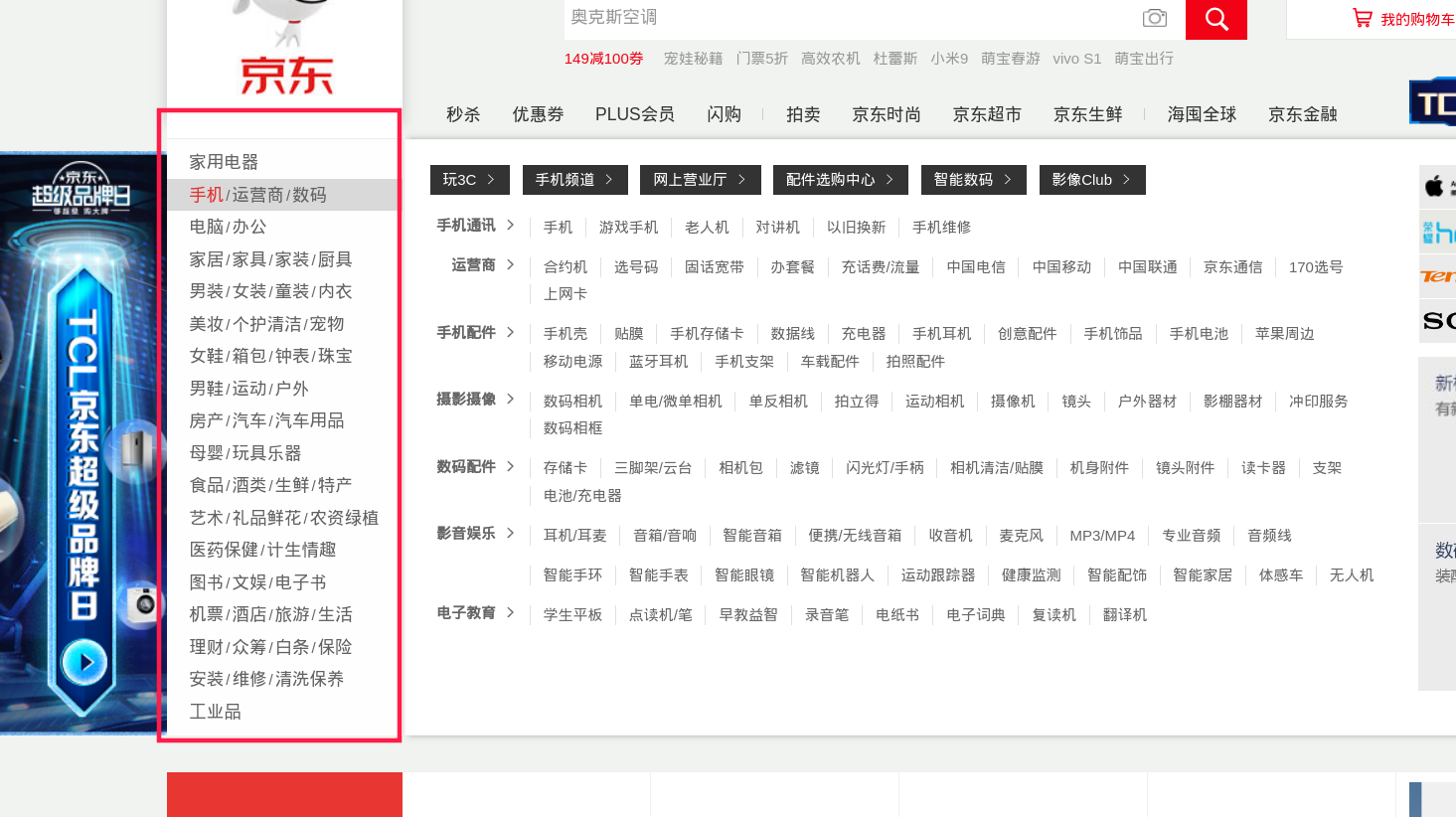Open 我的购物车 link

1418,19
